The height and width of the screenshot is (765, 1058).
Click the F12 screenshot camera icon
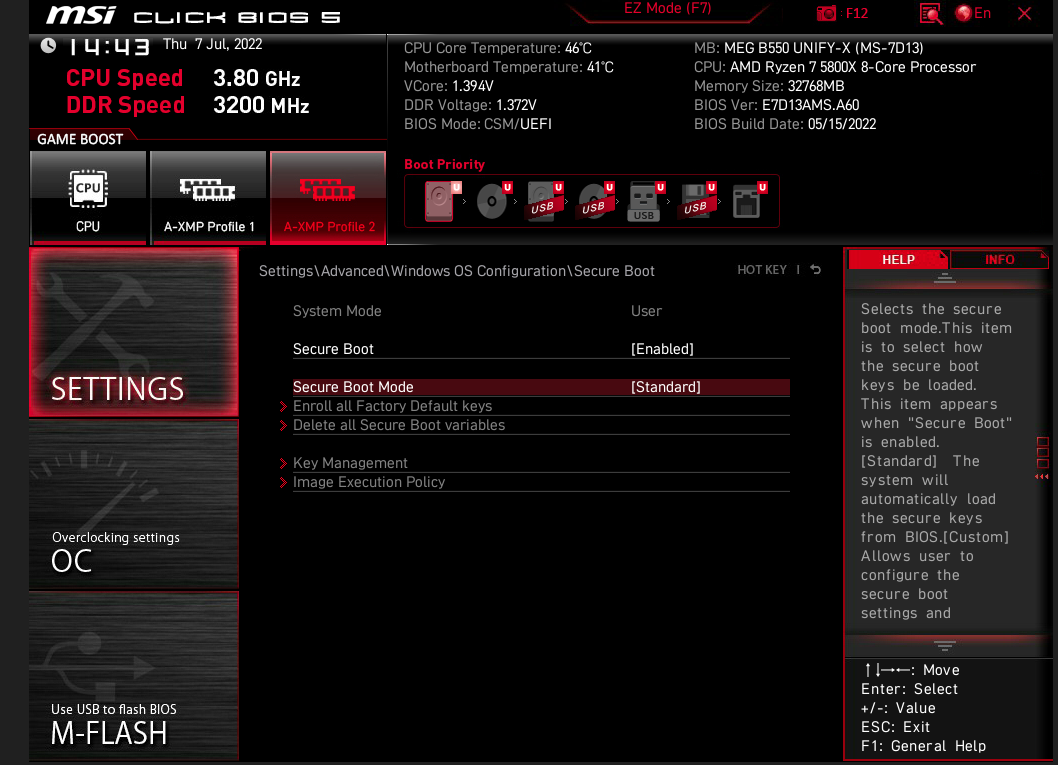click(x=826, y=13)
